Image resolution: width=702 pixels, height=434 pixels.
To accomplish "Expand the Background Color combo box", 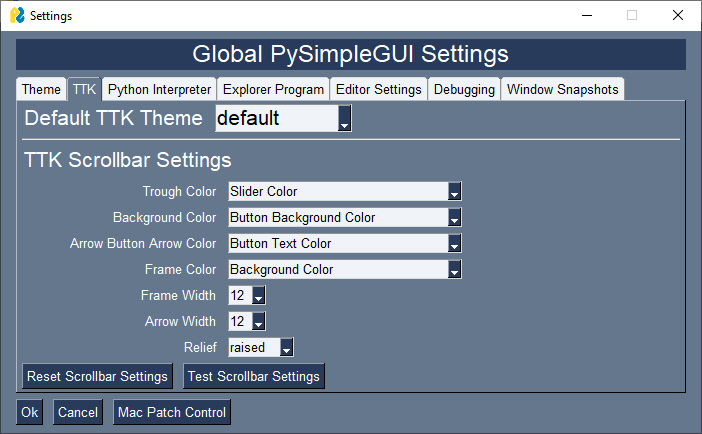I will tap(454, 217).
